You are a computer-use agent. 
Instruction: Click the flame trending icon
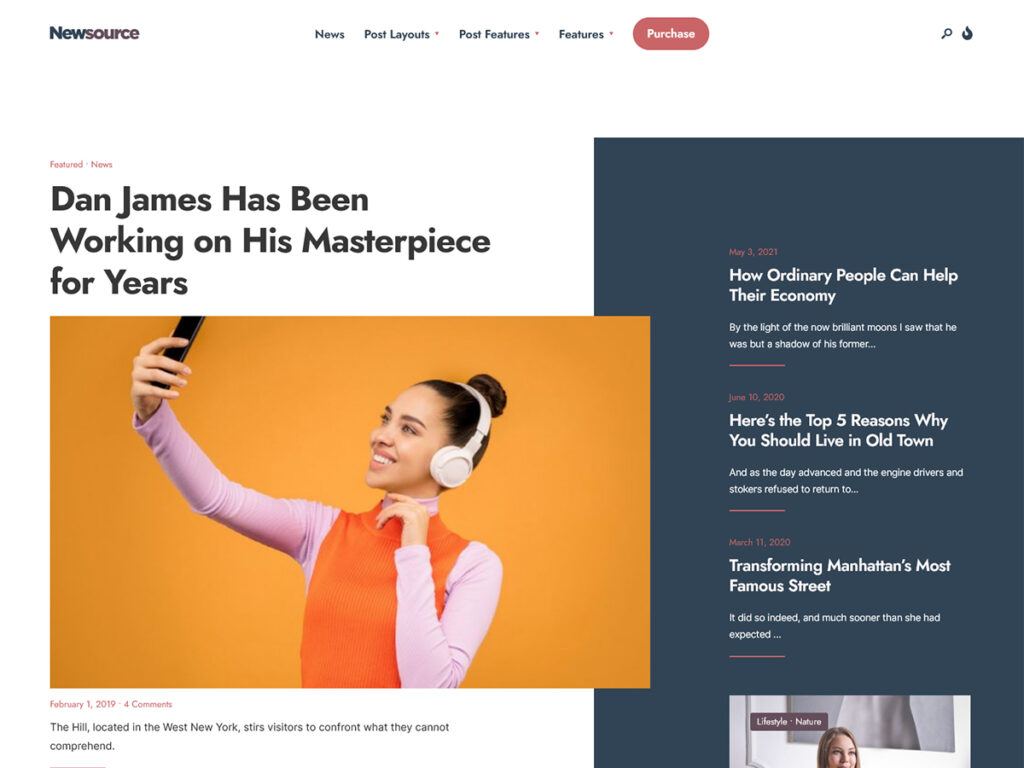click(967, 33)
